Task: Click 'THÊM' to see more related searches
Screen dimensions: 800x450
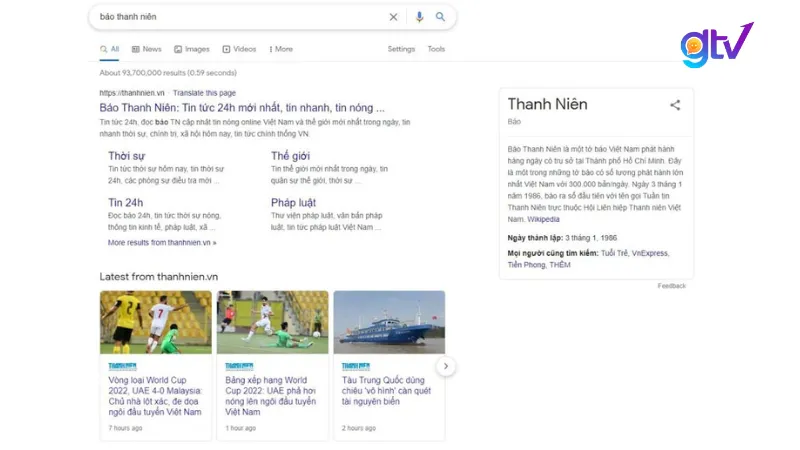Action: pyautogui.click(x=560, y=265)
